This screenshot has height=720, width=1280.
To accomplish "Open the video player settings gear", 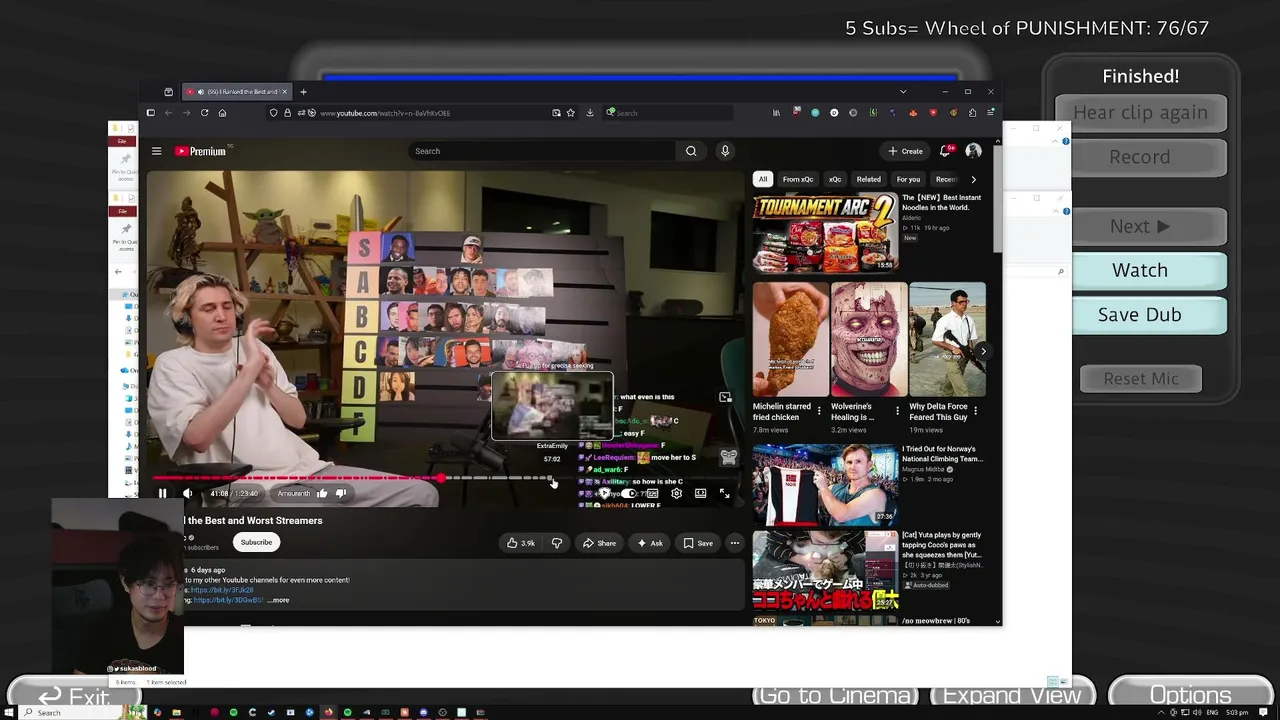I will (x=676, y=493).
